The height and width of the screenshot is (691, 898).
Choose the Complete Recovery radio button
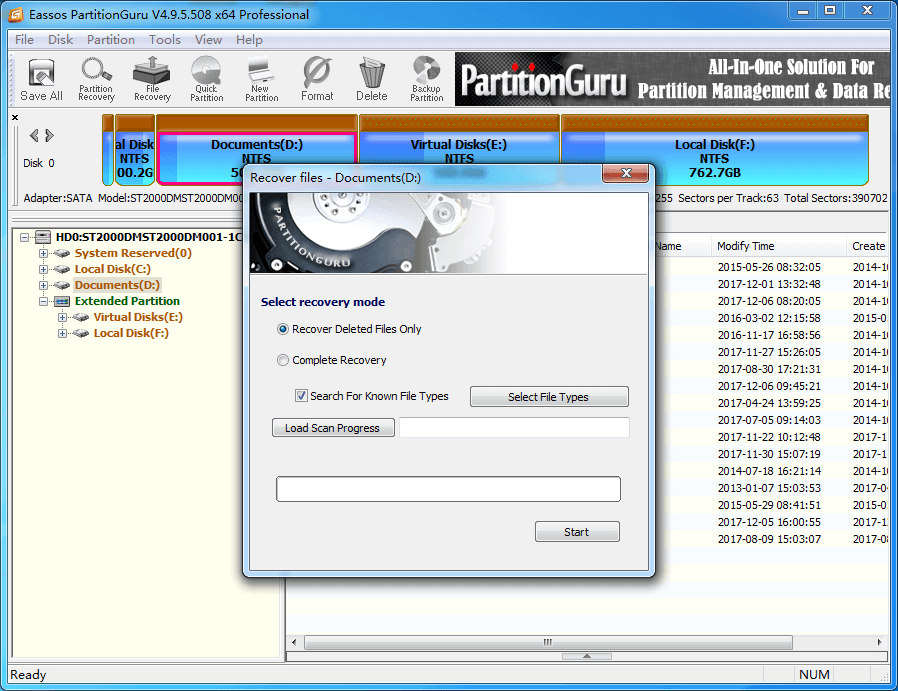point(283,360)
